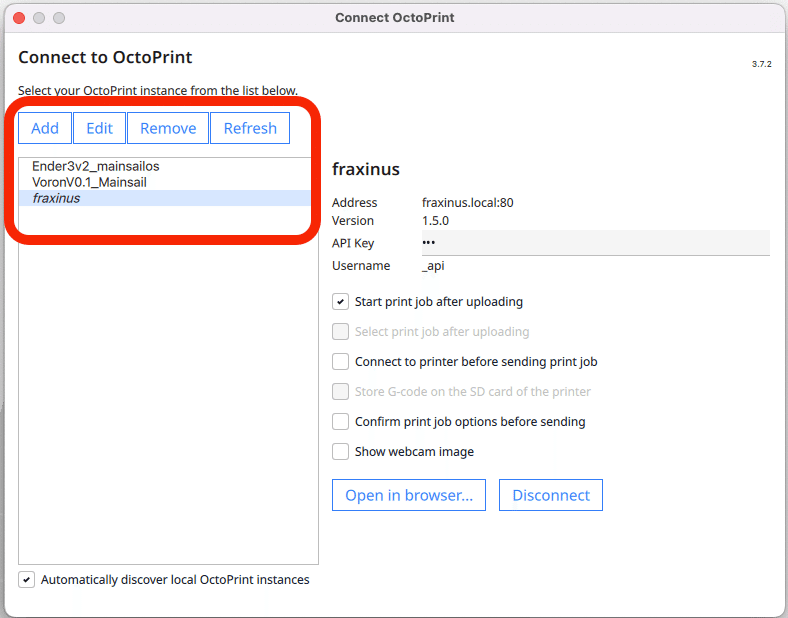This screenshot has height=618, width=788.
Task: Click the fraxinus heading in details panel
Action: [x=366, y=169]
